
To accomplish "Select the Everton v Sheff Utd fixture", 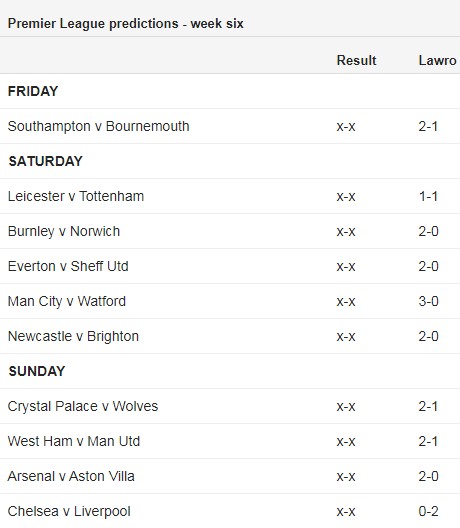I will coord(68,266).
